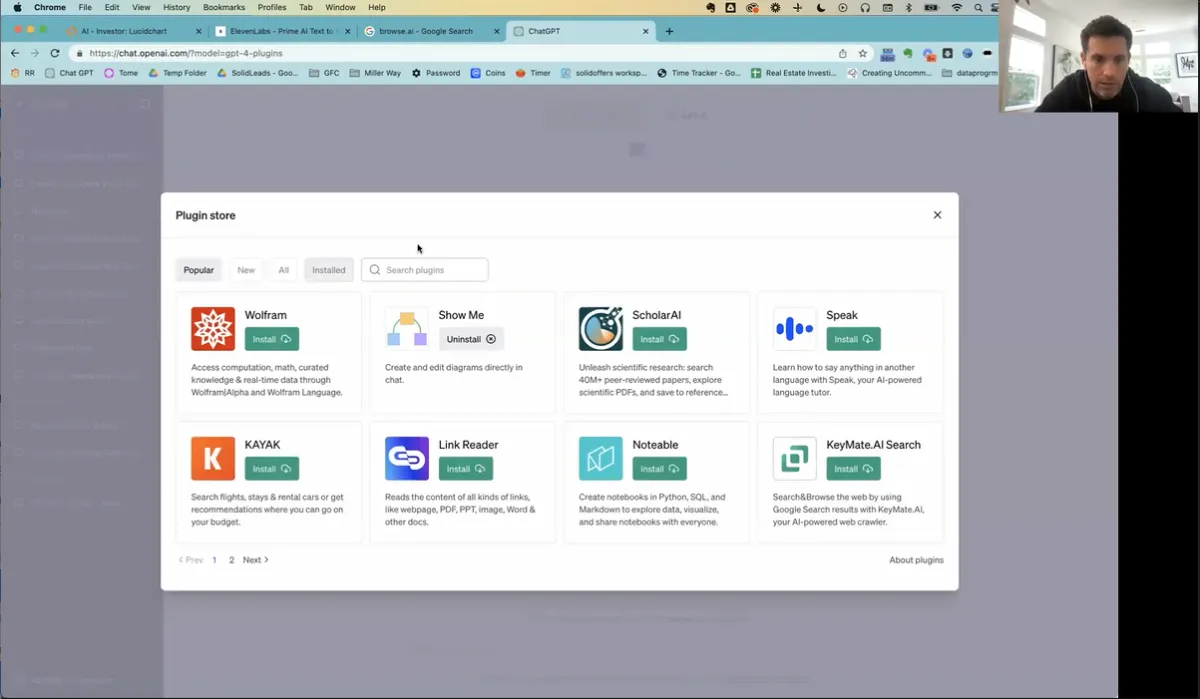The image size is (1200, 699).
Task: Install the KeyMate.AI Search plugin
Action: pos(854,469)
